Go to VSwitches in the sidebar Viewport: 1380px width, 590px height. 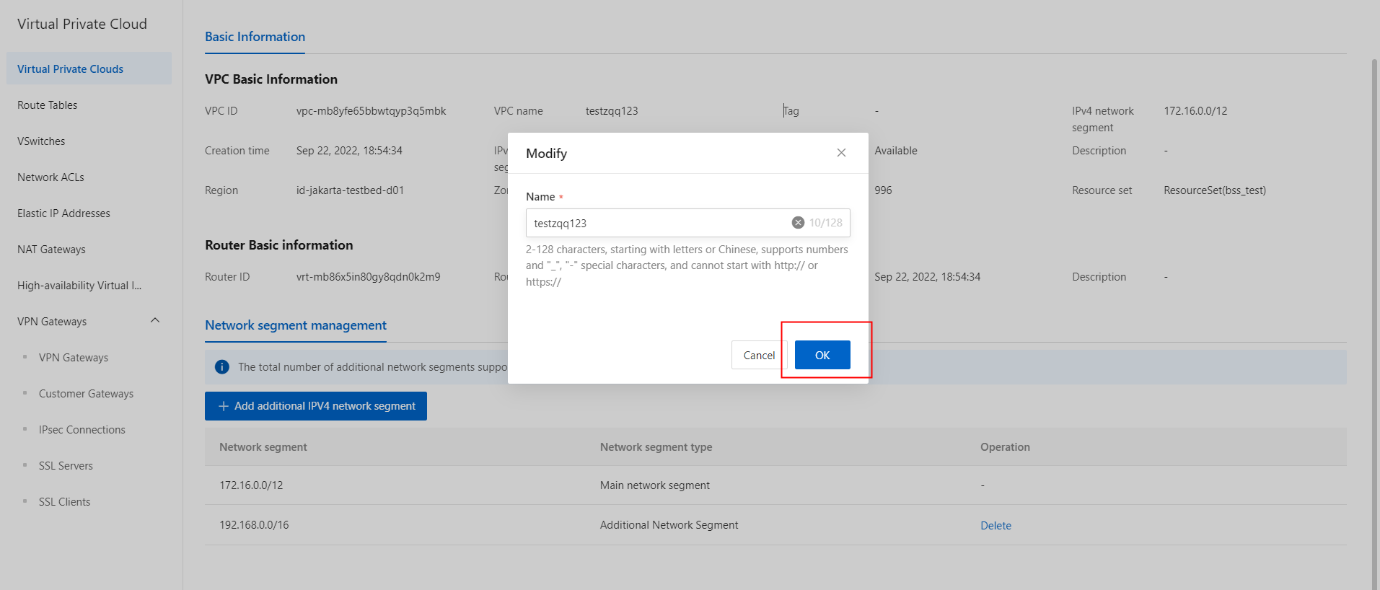[41, 141]
